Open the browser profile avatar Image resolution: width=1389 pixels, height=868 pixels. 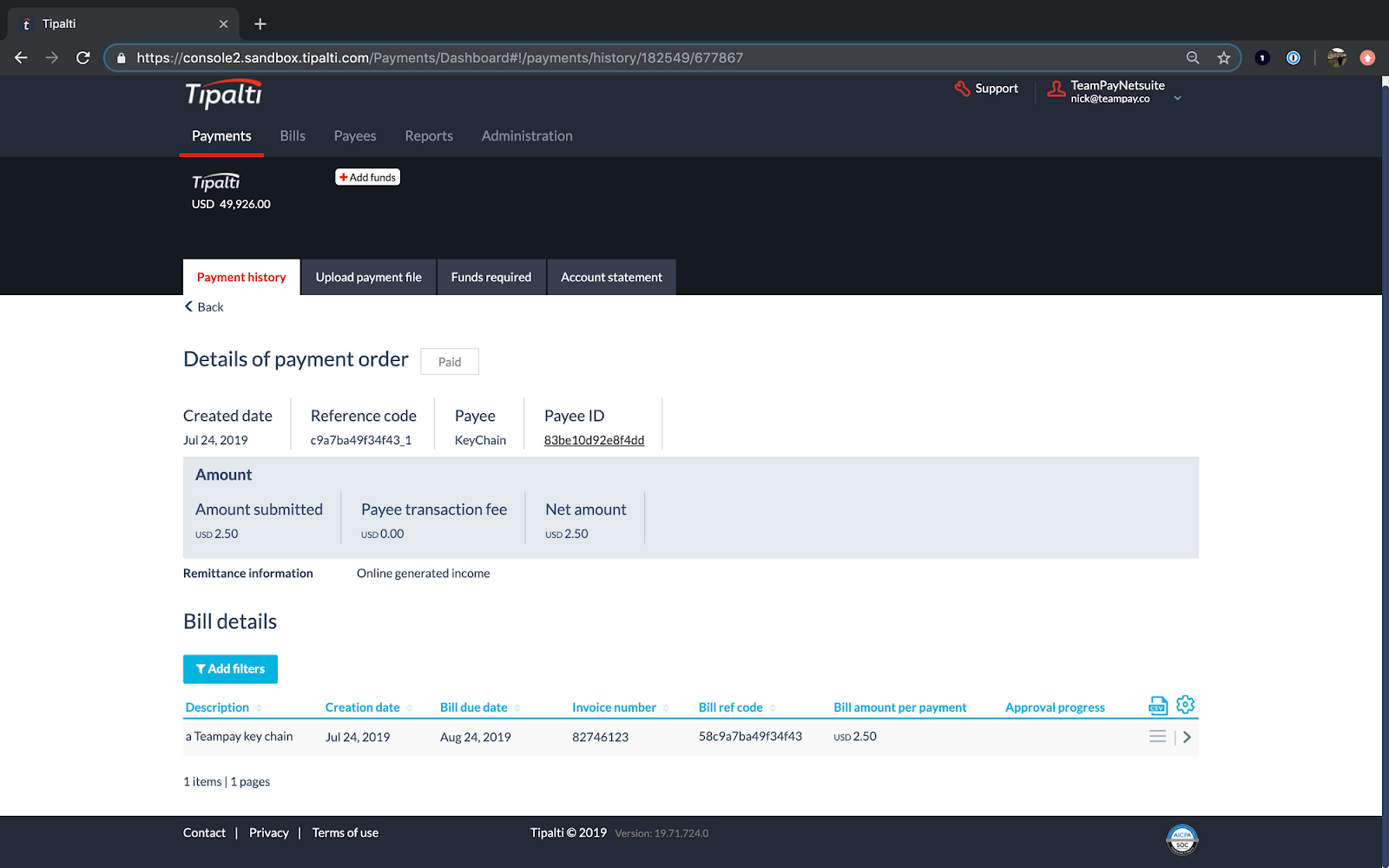[1337, 57]
